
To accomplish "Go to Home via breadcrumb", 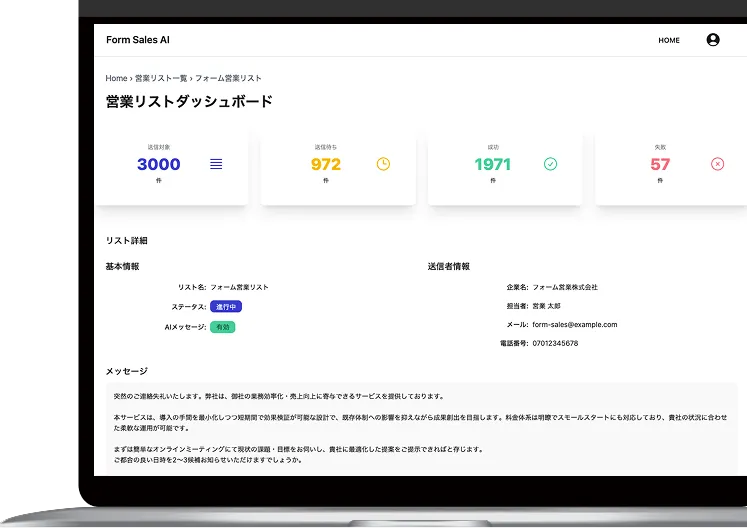I will click(x=116, y=78).
